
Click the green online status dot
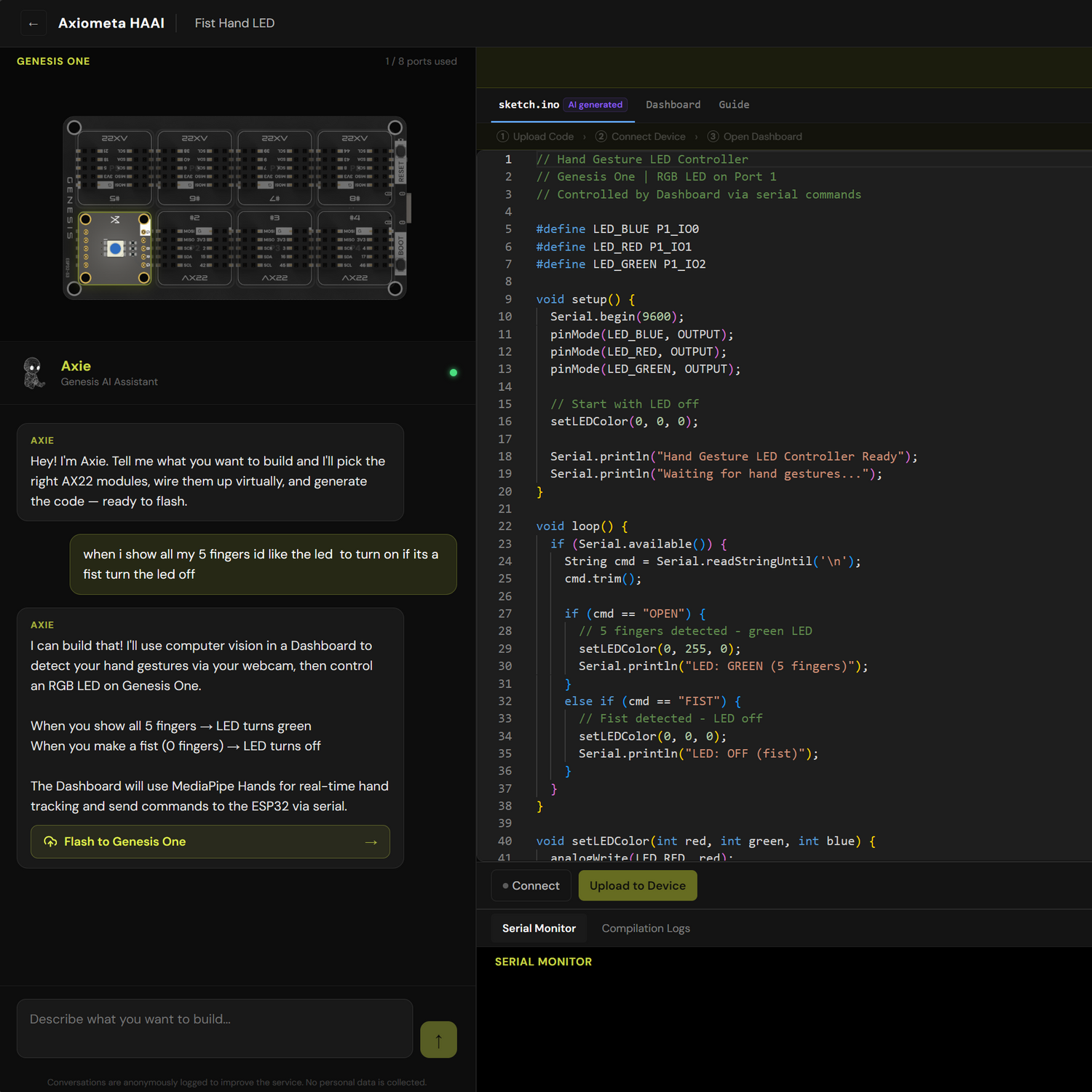(x=454, y=373)
